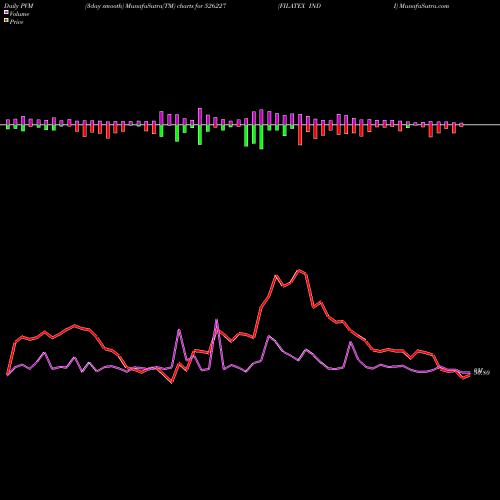The height and width of the screenshot is (500, 500).
Task: Click the tallest magenta volume line spike
Action: [x=217, y=320]
